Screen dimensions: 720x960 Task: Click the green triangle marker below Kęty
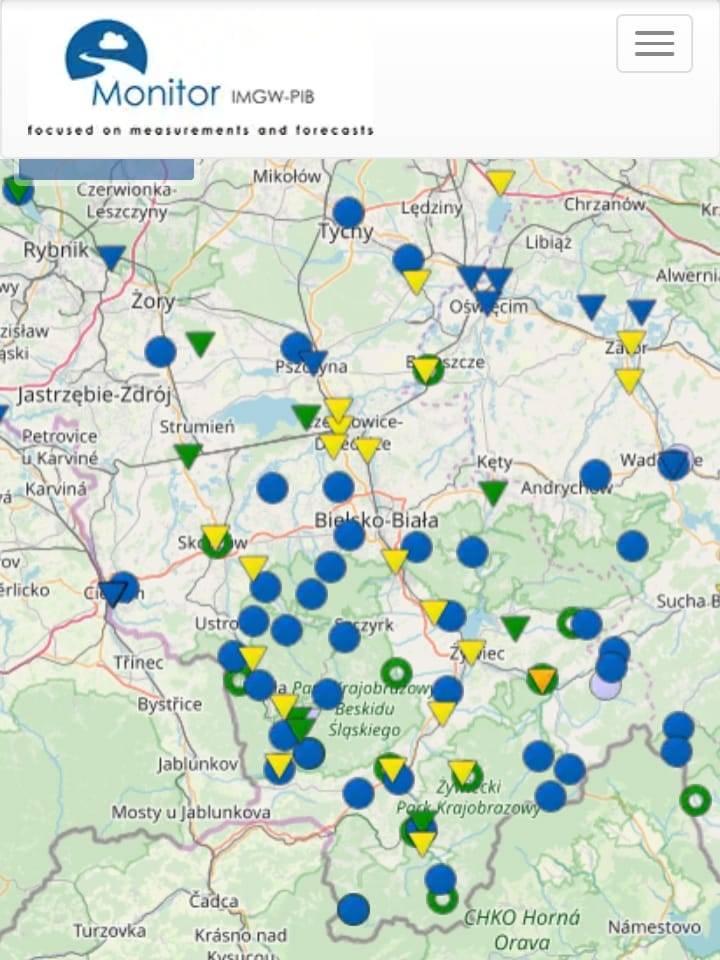493,492
